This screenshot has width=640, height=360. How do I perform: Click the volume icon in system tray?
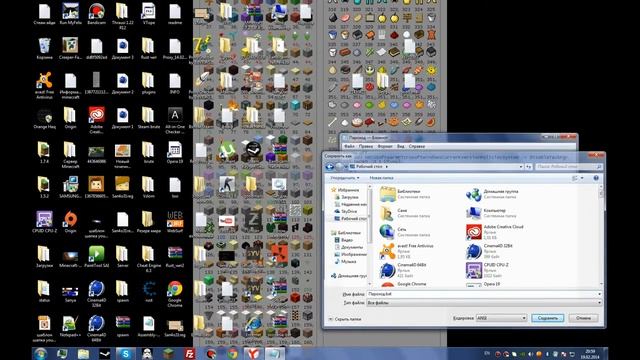coord(530,354)
